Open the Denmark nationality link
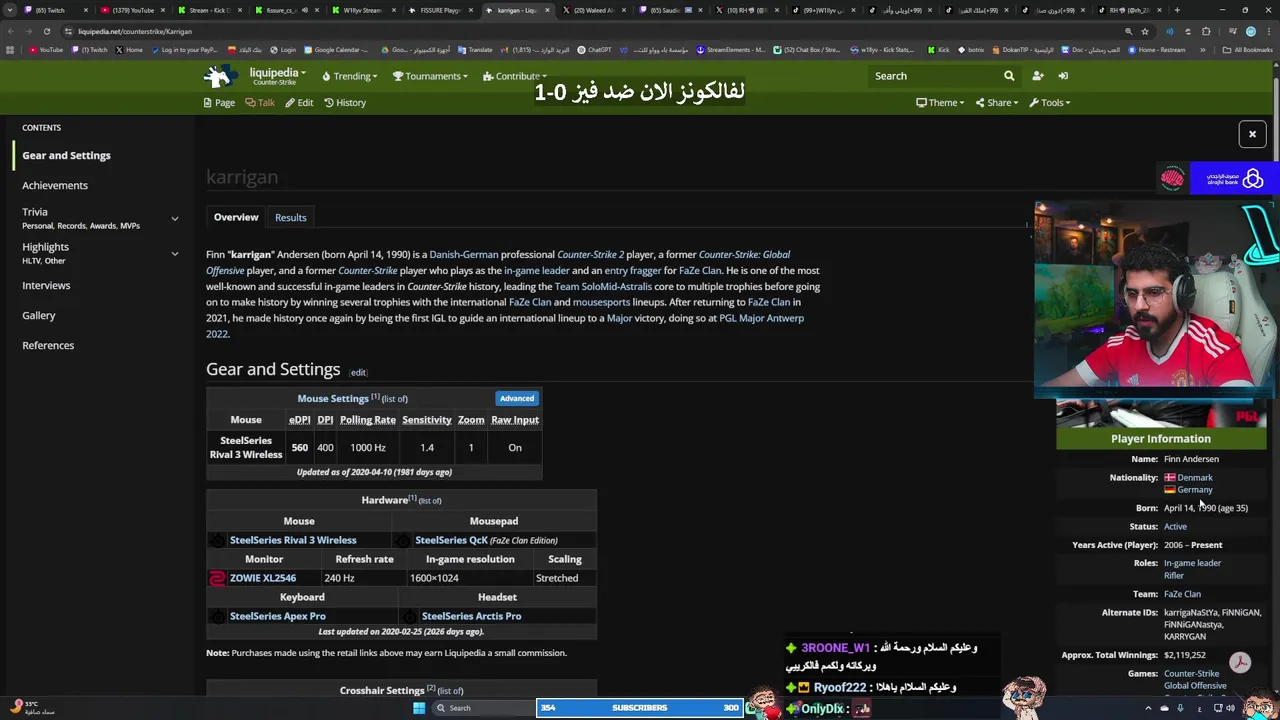This screenshot has height=720, width=1280. point(1195,478)
